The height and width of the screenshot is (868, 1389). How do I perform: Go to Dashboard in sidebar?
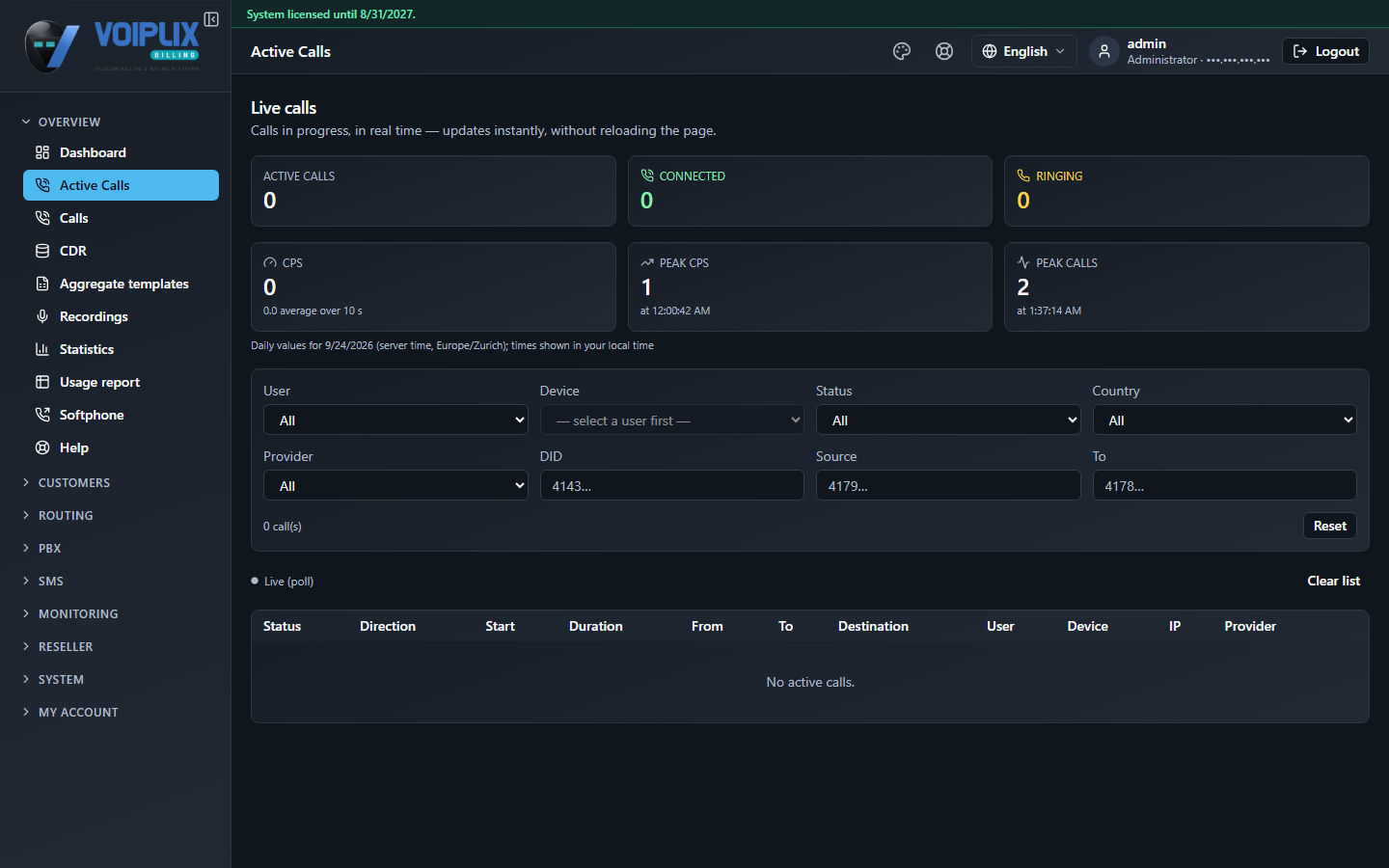point(121,152)
